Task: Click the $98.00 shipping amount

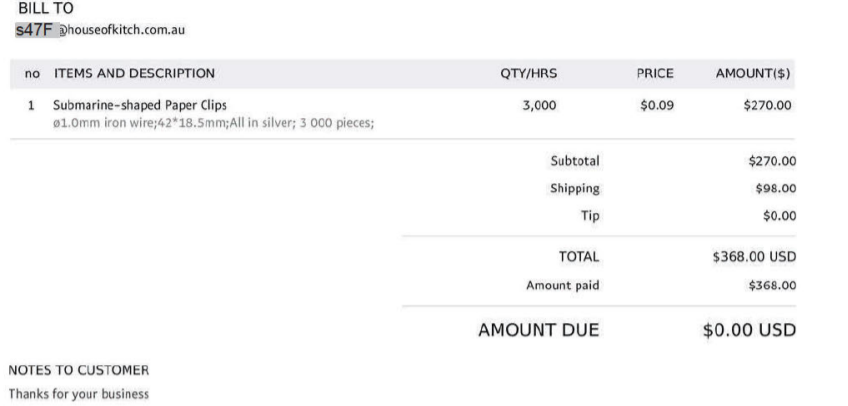Action: point(775,188)
